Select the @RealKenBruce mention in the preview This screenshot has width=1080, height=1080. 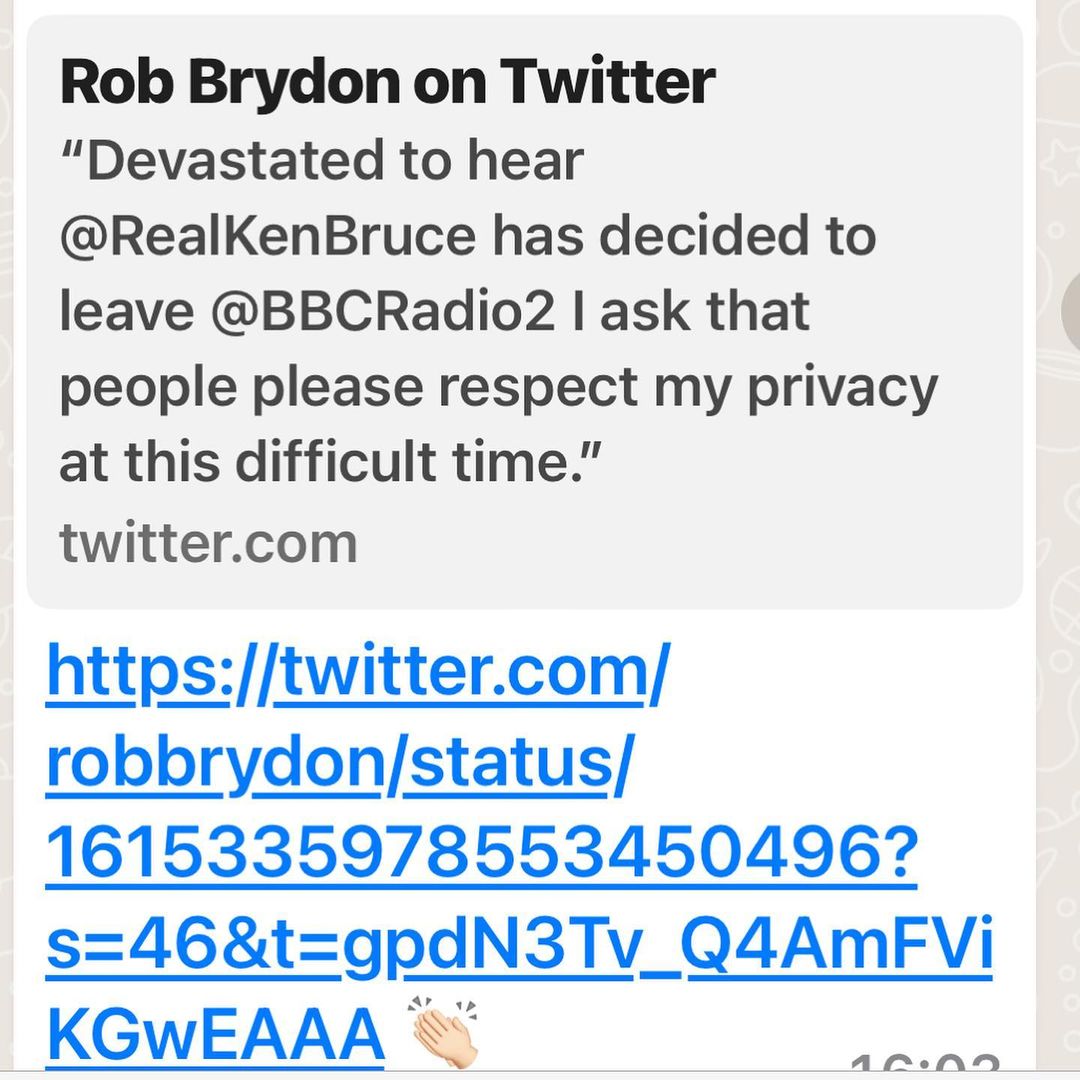click(268, 236)
